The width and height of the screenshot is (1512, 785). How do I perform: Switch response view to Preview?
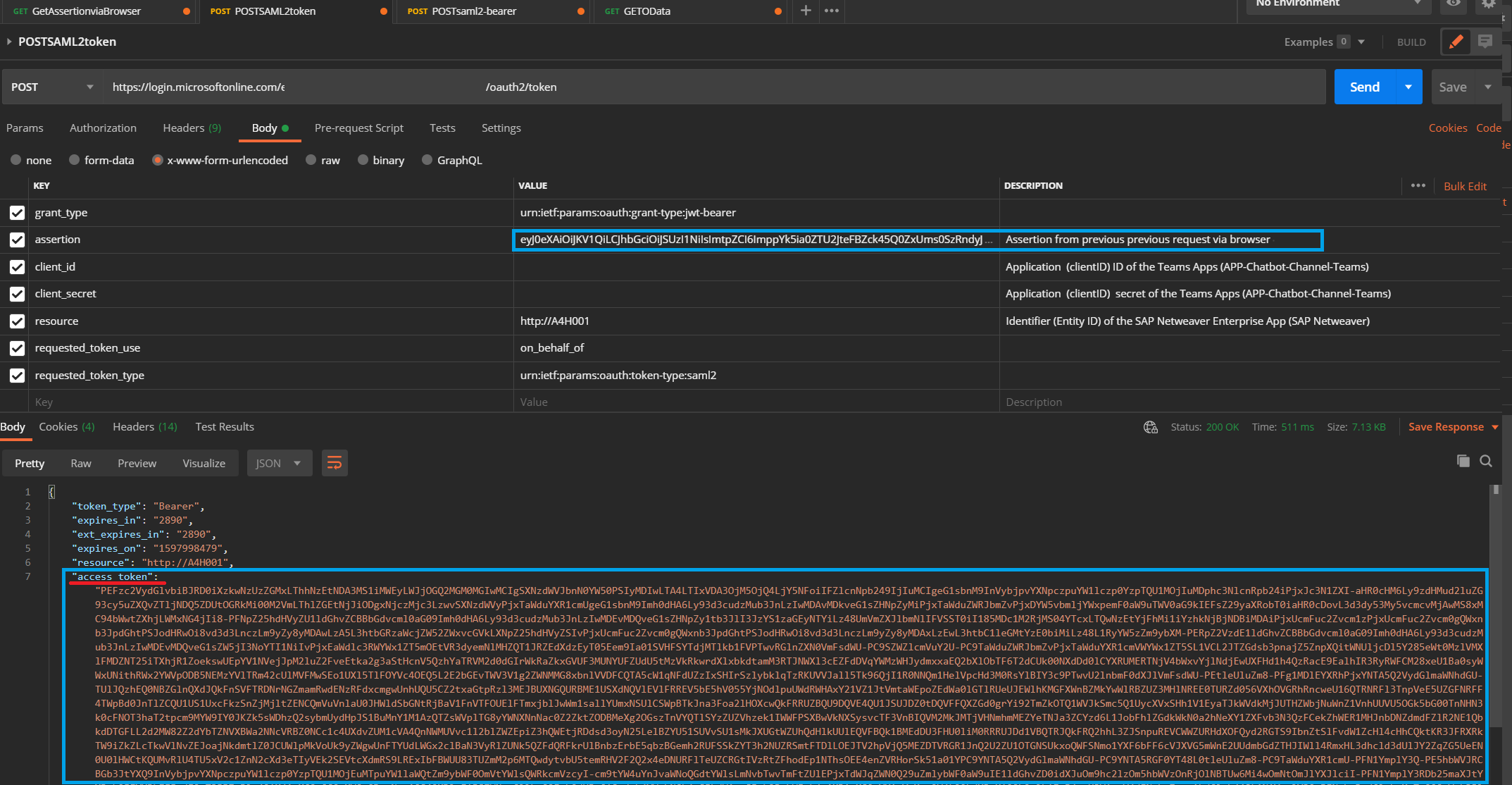coord(137,463)
